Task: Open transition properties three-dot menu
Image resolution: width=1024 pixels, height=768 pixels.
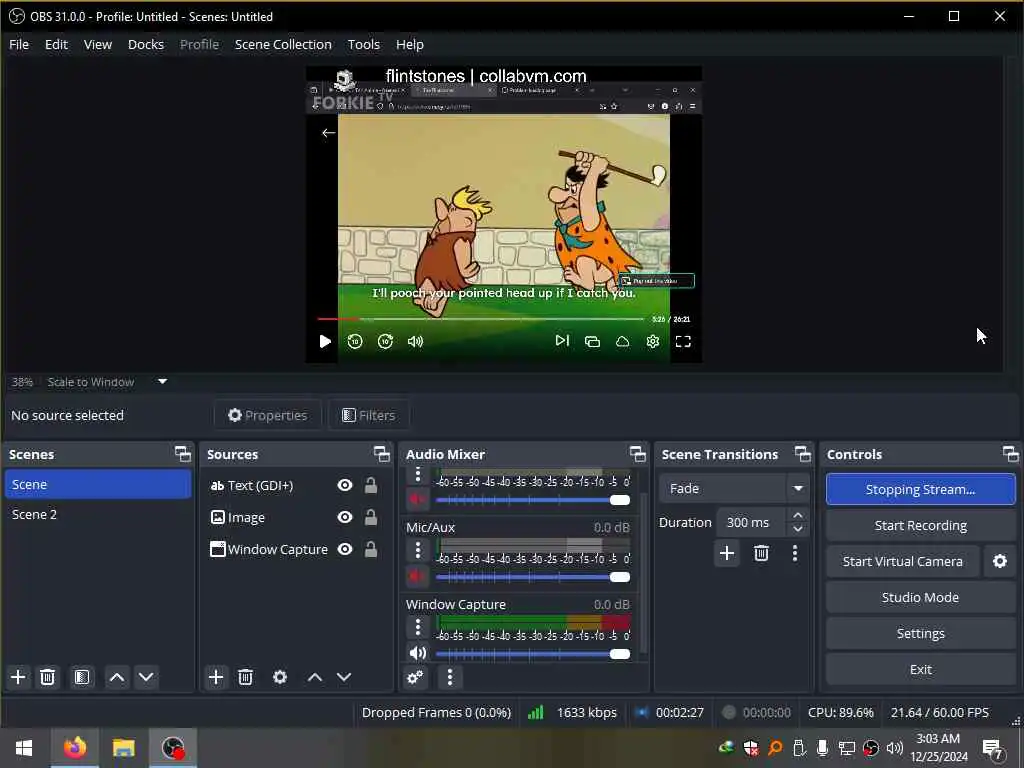Action: (795, 554)
